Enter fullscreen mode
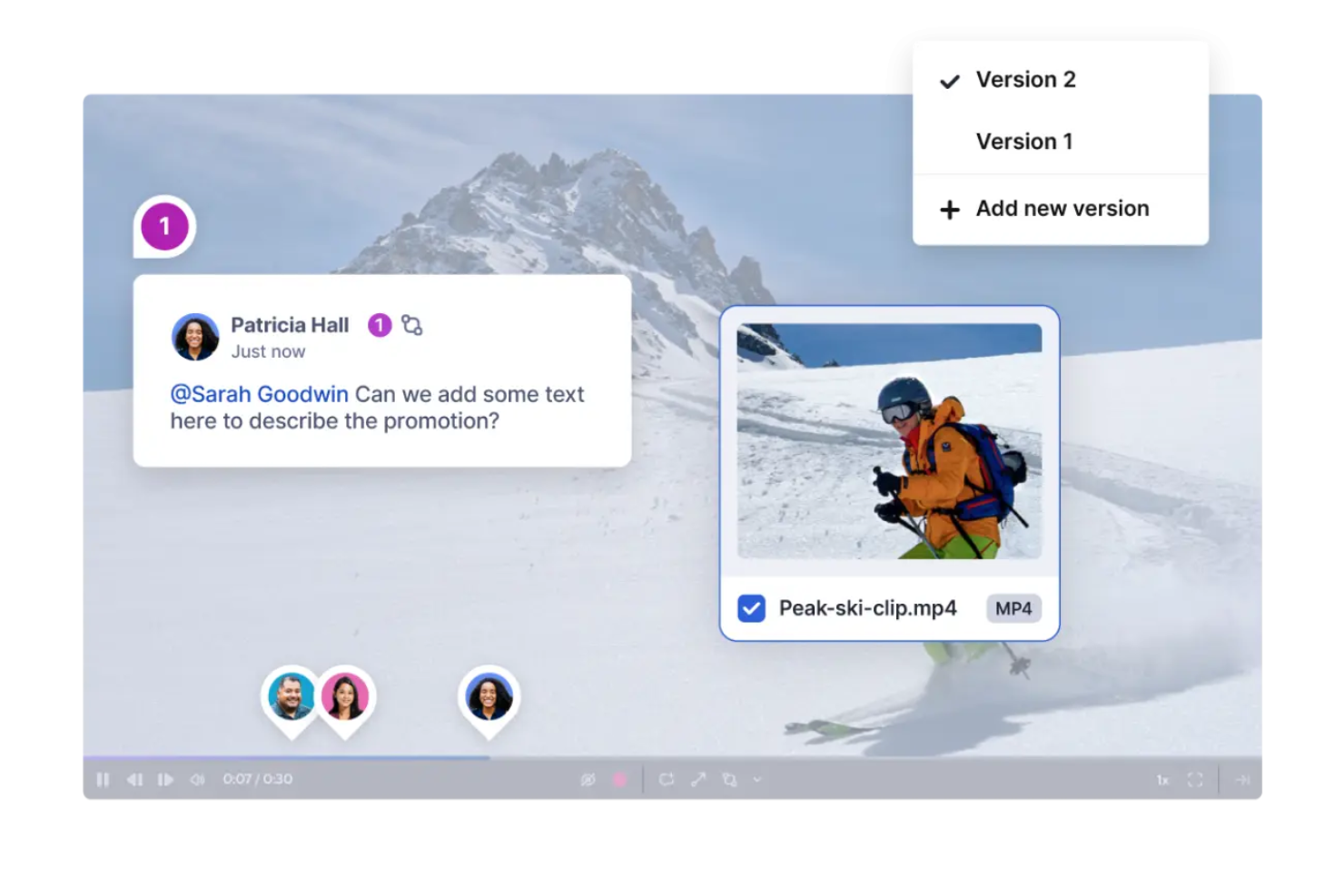 click(x=1195, y=779)
